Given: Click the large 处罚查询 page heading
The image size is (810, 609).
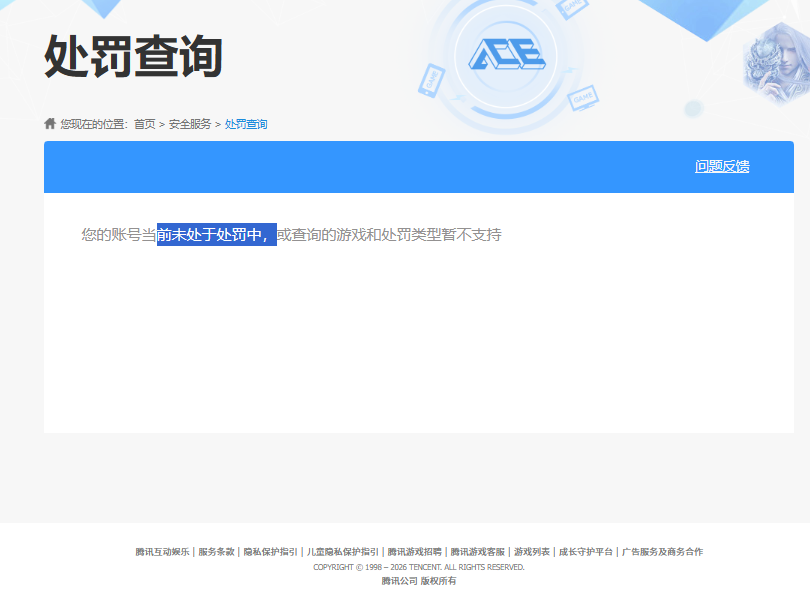Looking at the screenshot, I should point(133,56).
